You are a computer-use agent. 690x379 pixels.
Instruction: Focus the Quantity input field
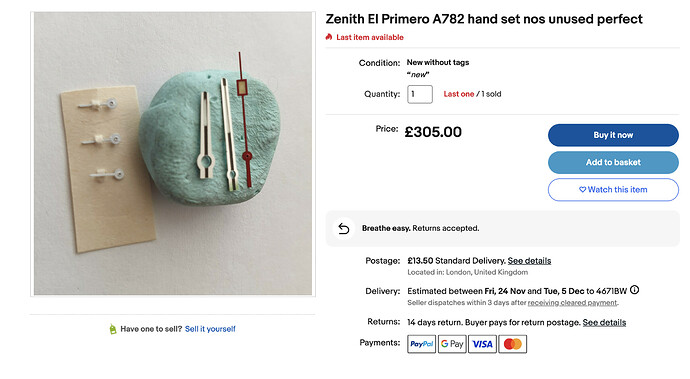[x=420, y=94]
